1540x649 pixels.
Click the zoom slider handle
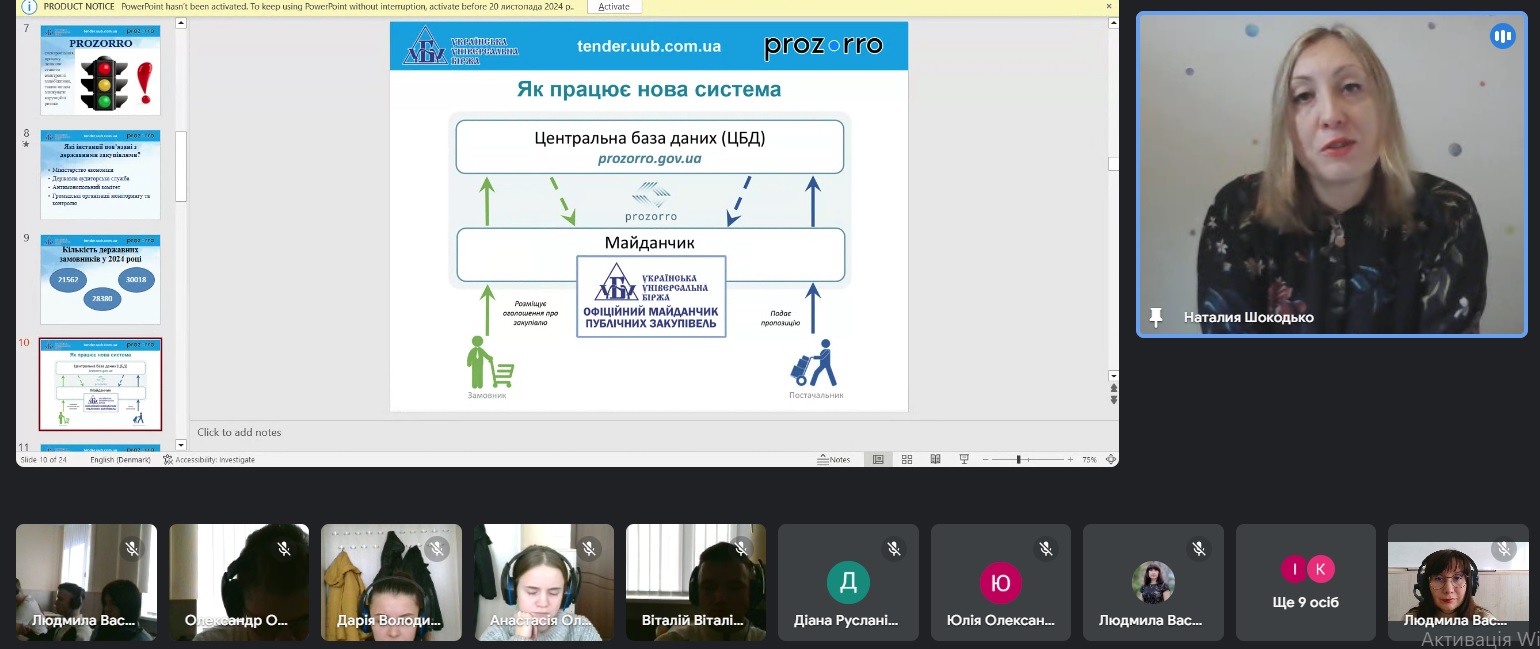pyautogui.click(x=1019, y=460)
